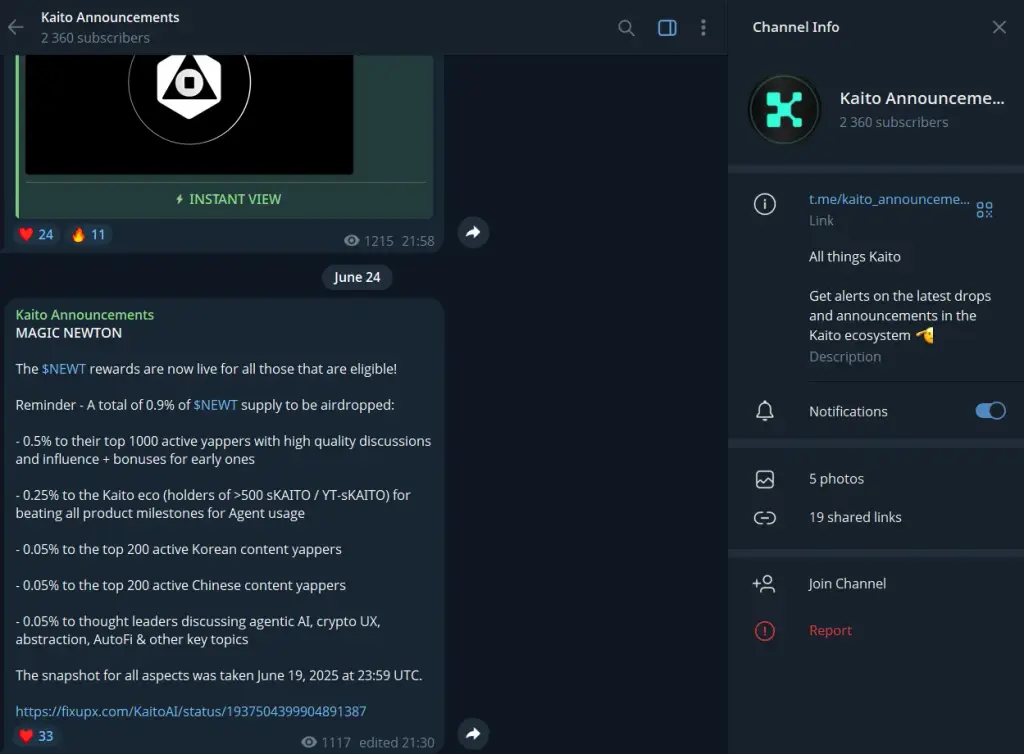Open the Kaito channel avatar

(784, 109)
